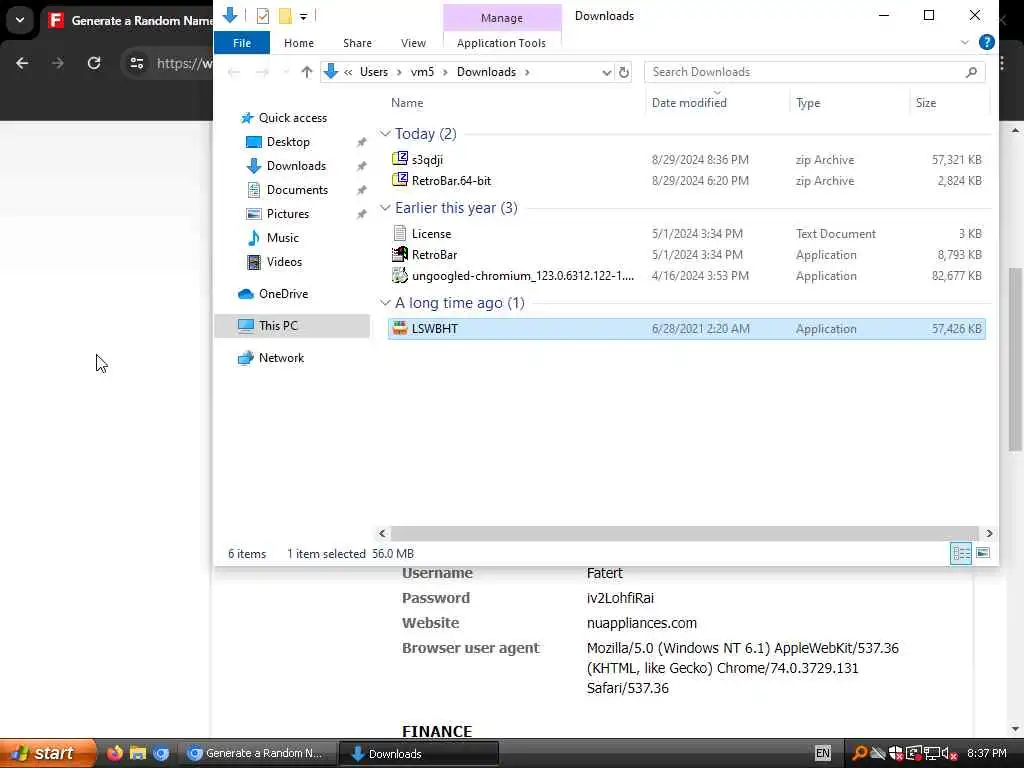Open the Home ribbon tab
Image resolution: width=1024 pixels, height=768 pixels.
point(298,43)
